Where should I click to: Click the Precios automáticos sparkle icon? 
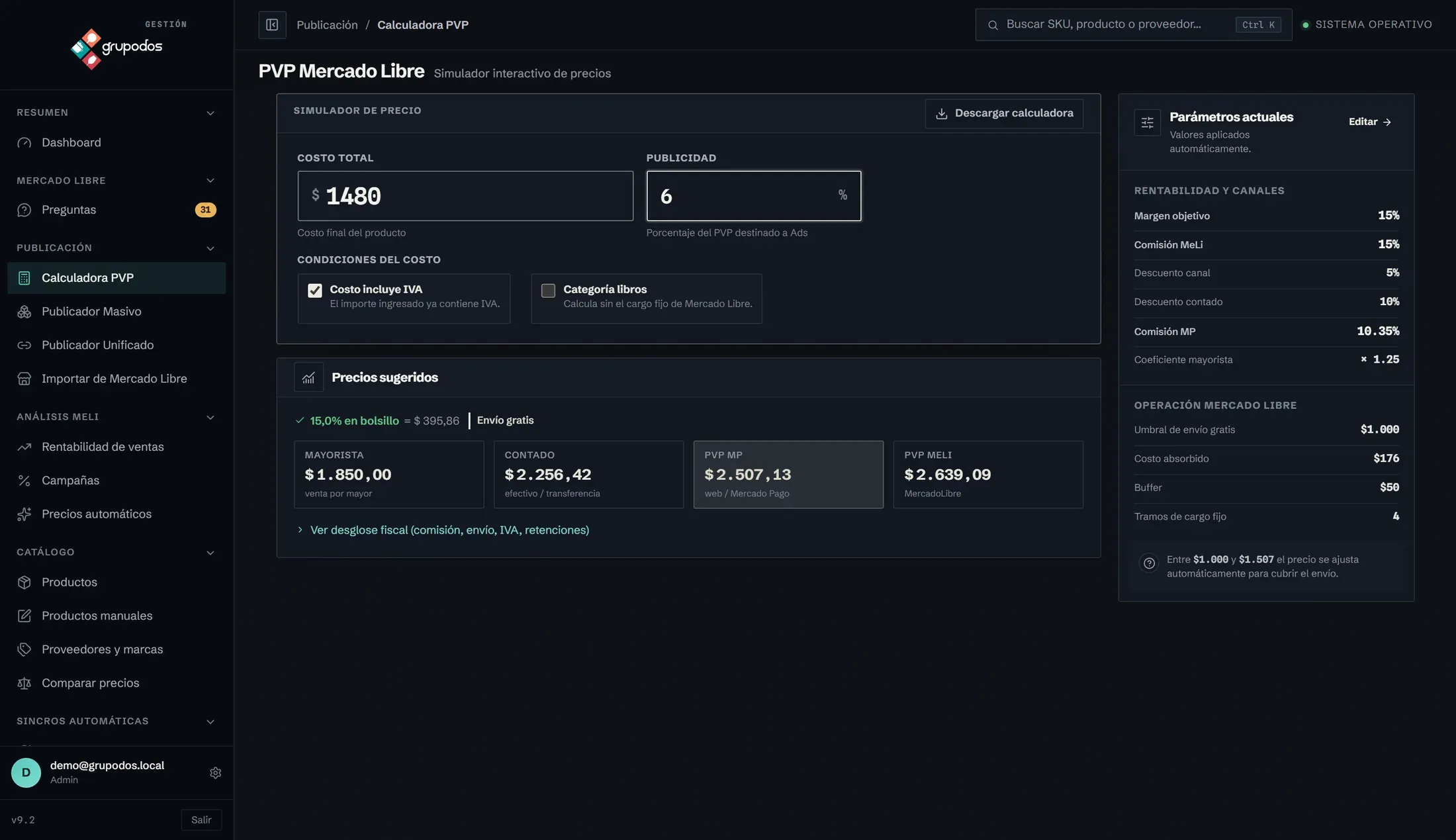24,514
